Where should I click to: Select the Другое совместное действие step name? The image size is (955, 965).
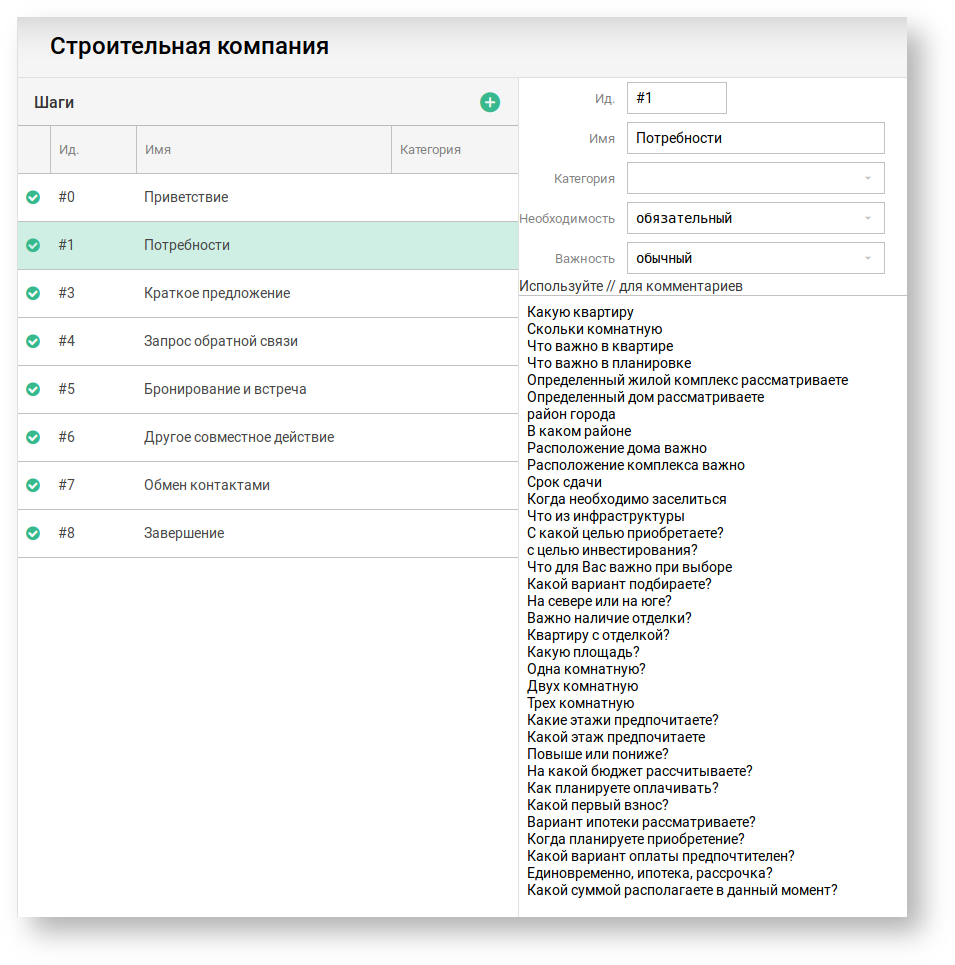coord(239,437)
